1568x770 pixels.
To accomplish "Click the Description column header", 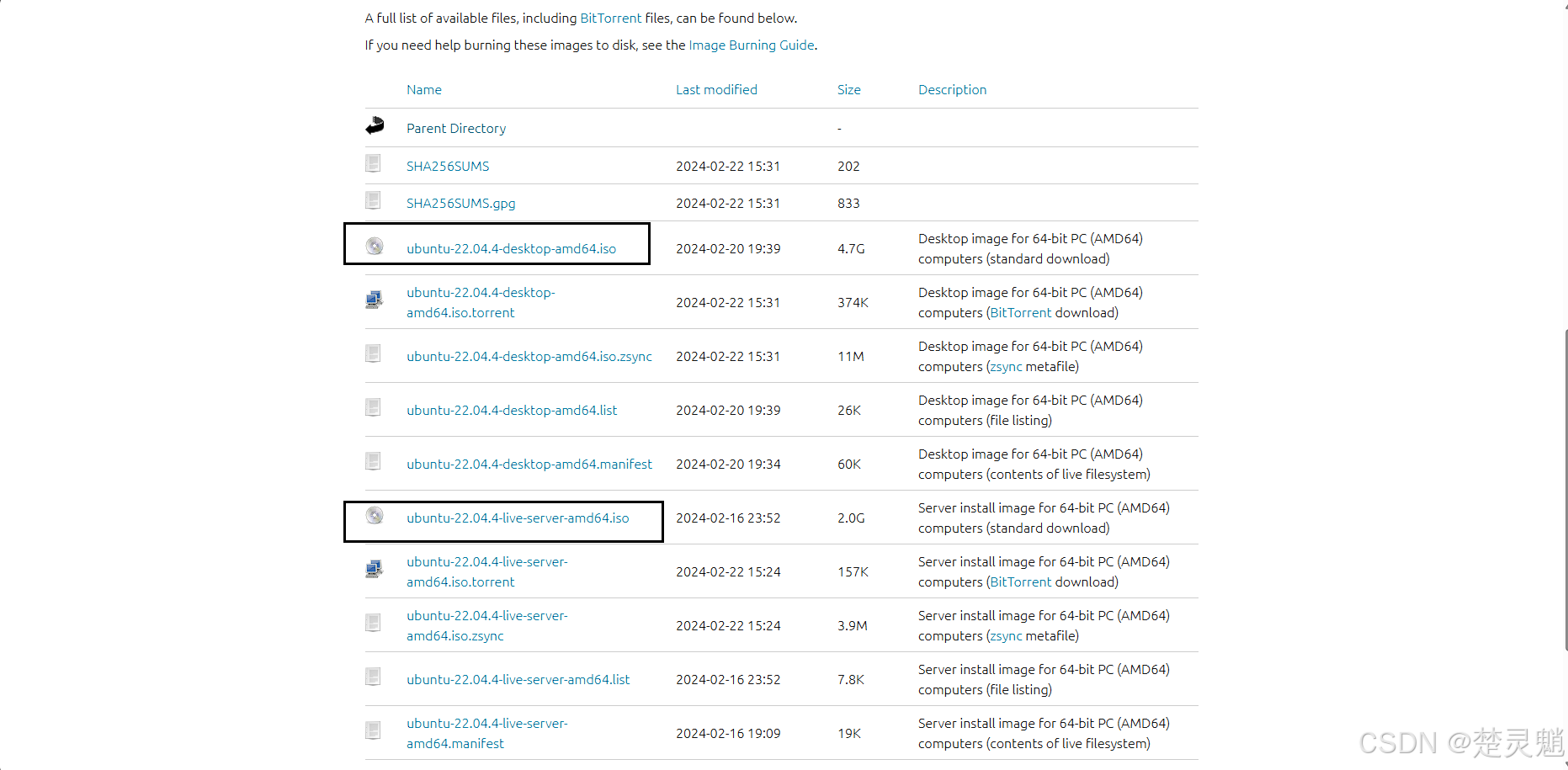I will [x=952, y=90].
